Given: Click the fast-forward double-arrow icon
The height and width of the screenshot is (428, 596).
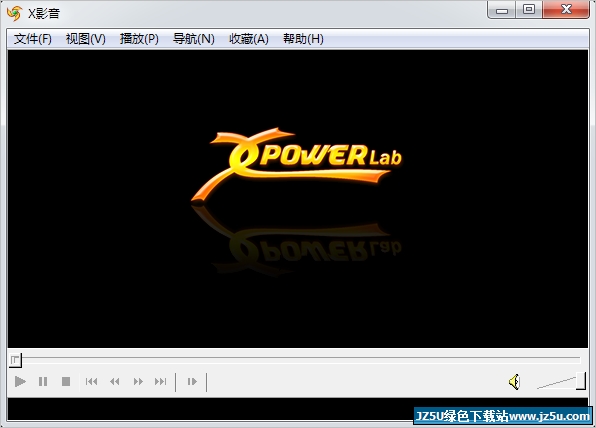Looking at the screenshot, I should (x=138, y=381).
